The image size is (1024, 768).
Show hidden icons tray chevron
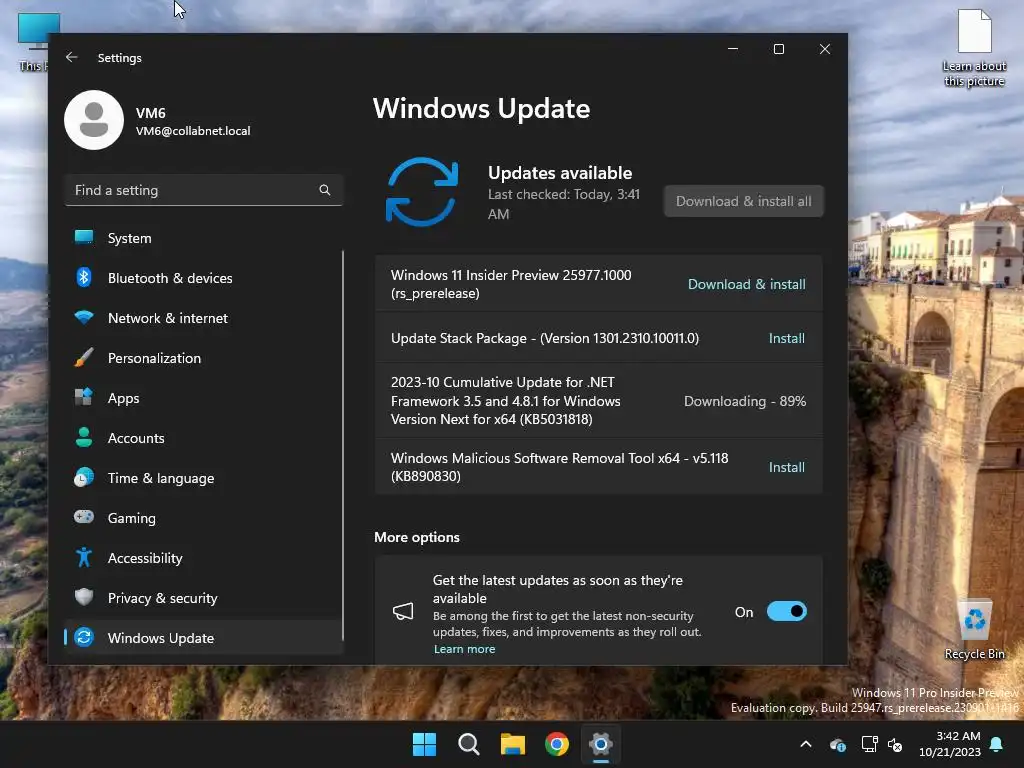(806, 744)
